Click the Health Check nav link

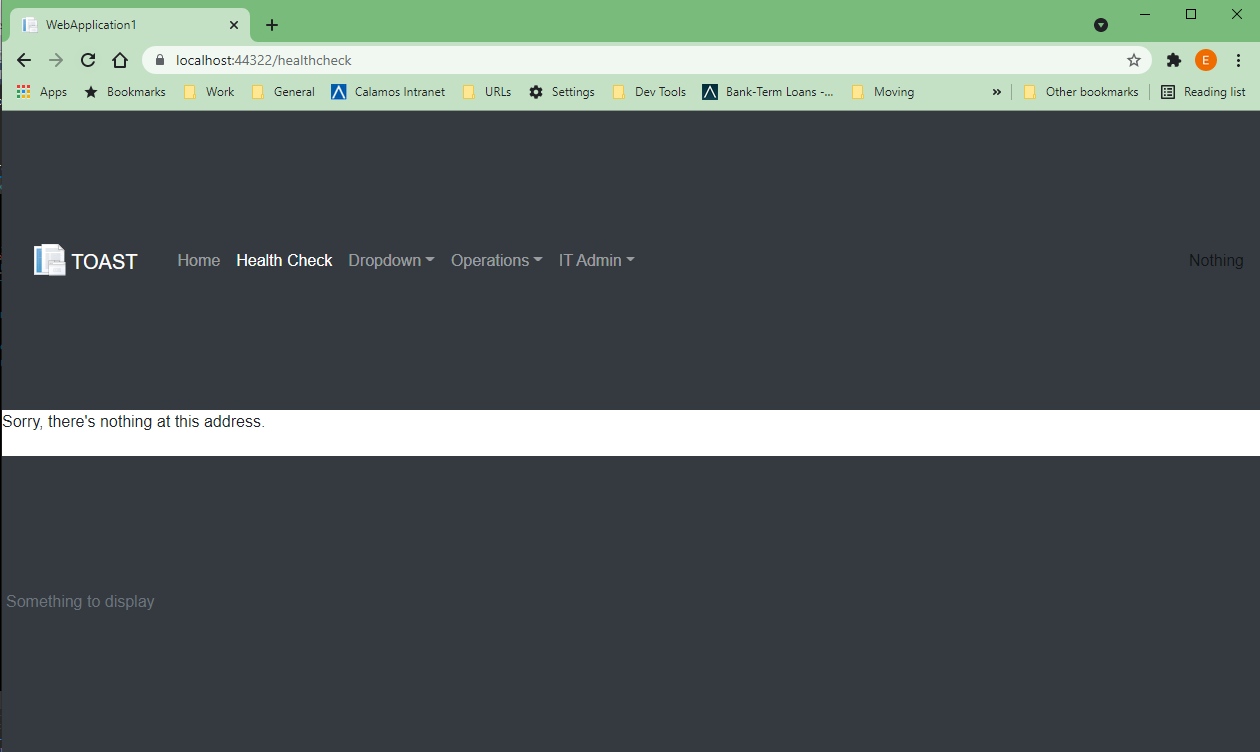click(x=284, y=260)
